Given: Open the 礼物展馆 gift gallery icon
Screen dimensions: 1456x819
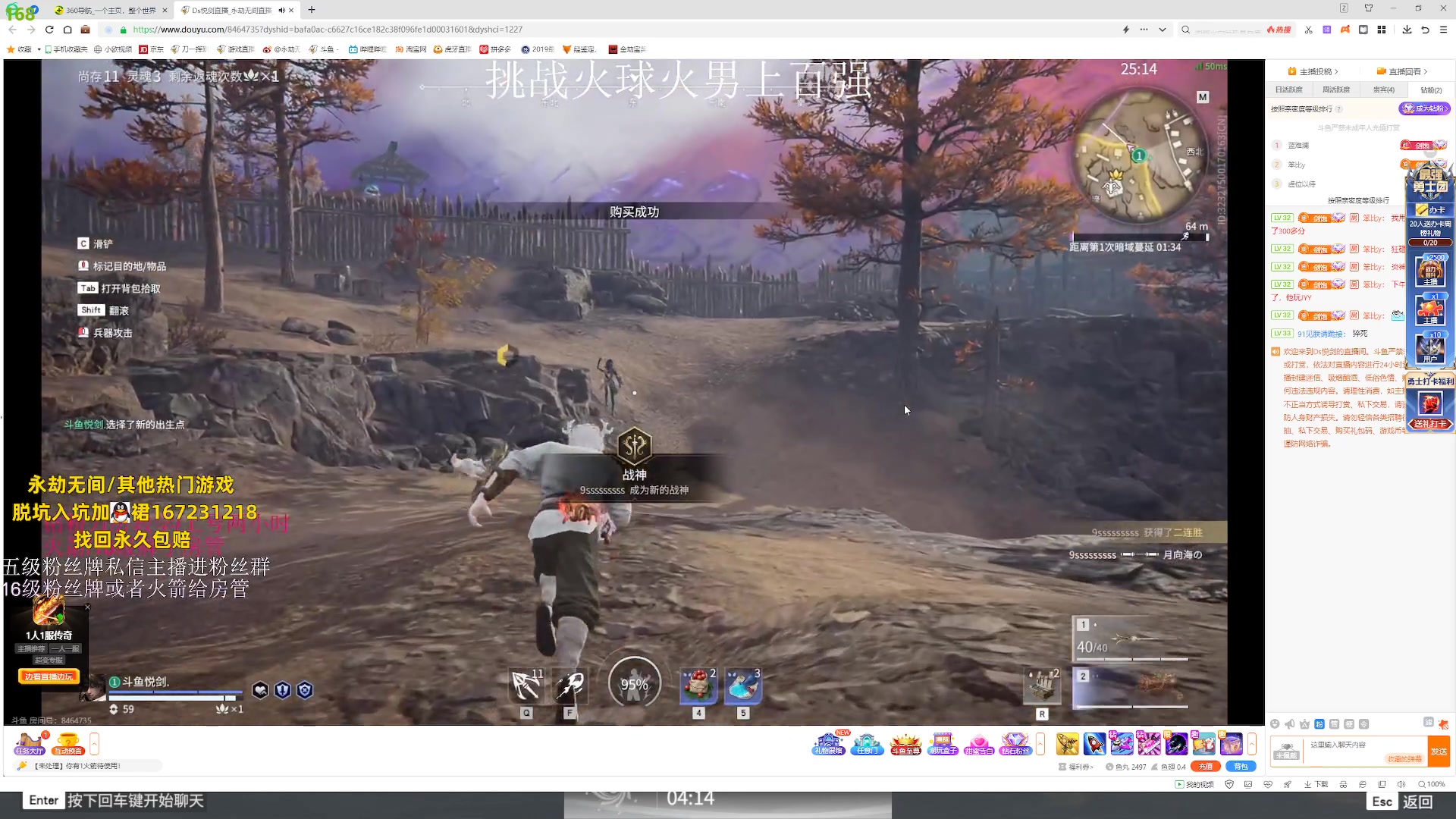Looking at the screenshot, I should [828, 744].
